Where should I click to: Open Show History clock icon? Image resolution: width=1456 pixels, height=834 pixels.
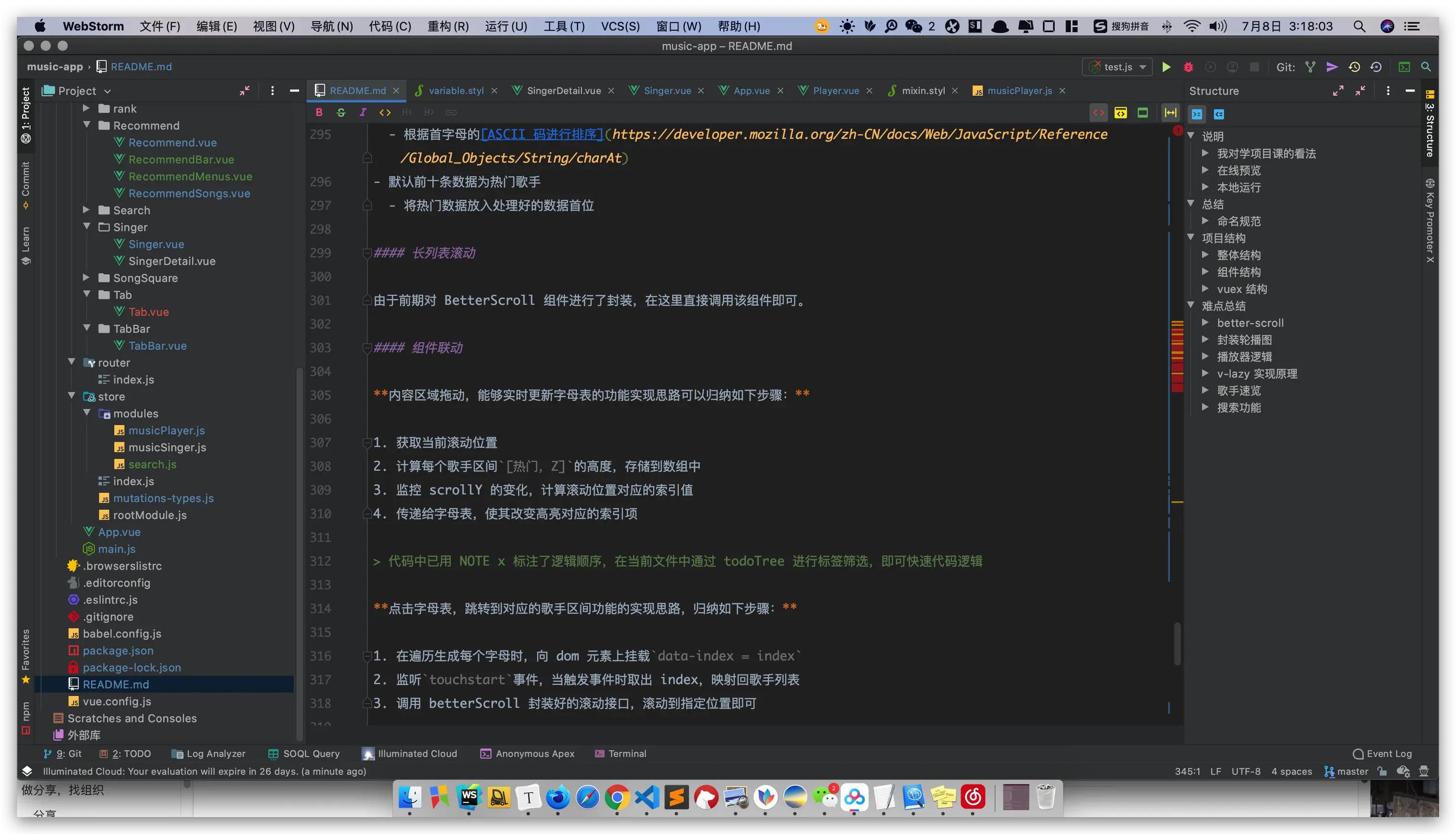coord(1354,67)
